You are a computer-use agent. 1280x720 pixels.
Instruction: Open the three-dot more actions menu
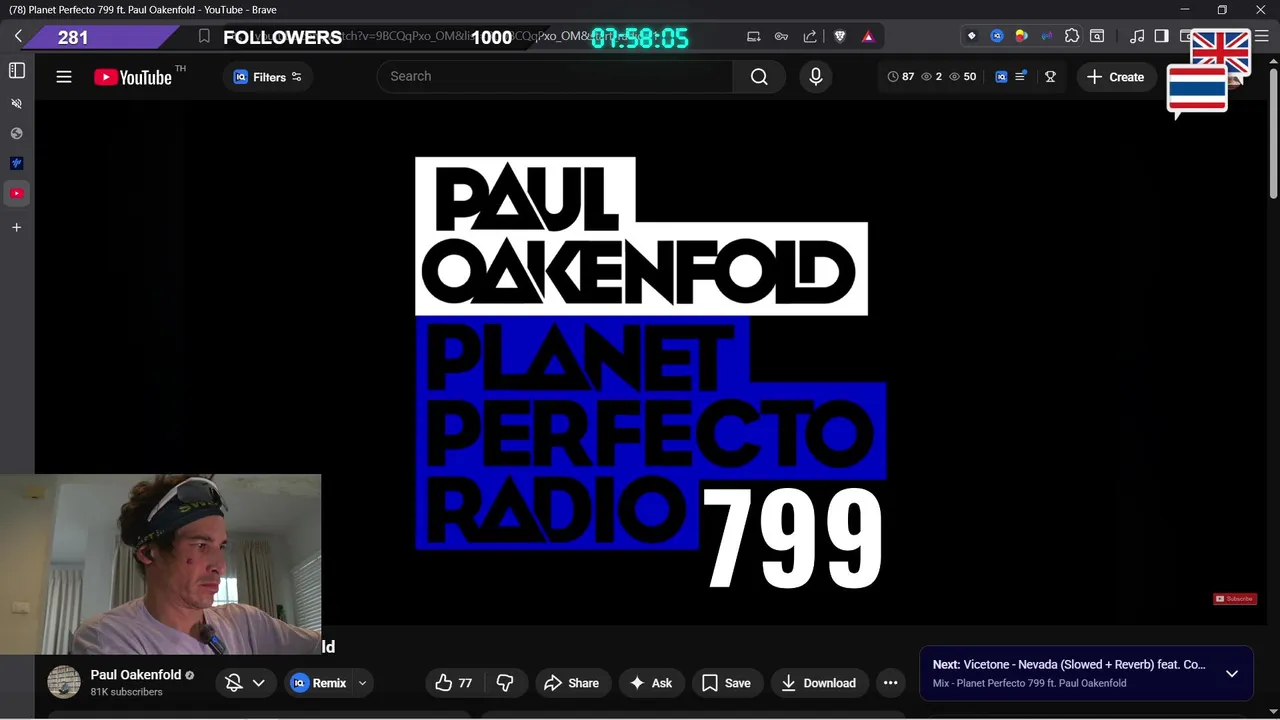pyautogui.click(x=890, y=683)
